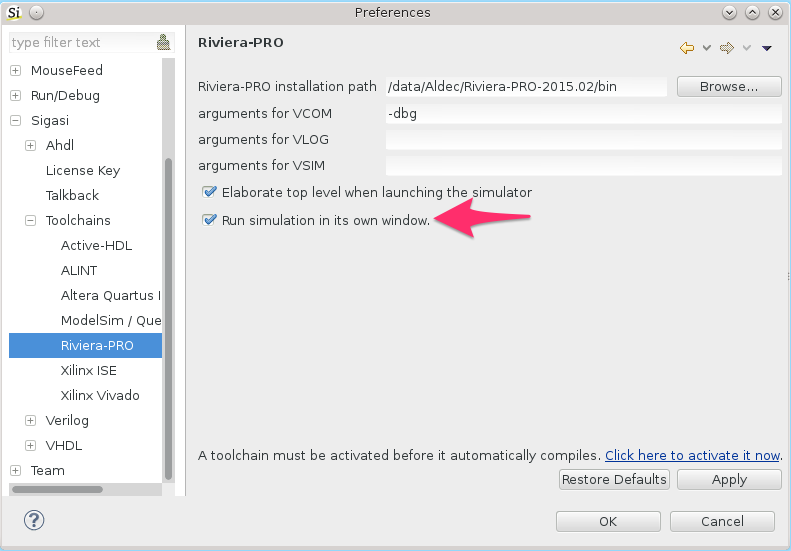Image resolution: width=791 pixels, height=551 pixels.
Task: Select License Key preference page
Action: pyautogui.click(x=83, y=171)
